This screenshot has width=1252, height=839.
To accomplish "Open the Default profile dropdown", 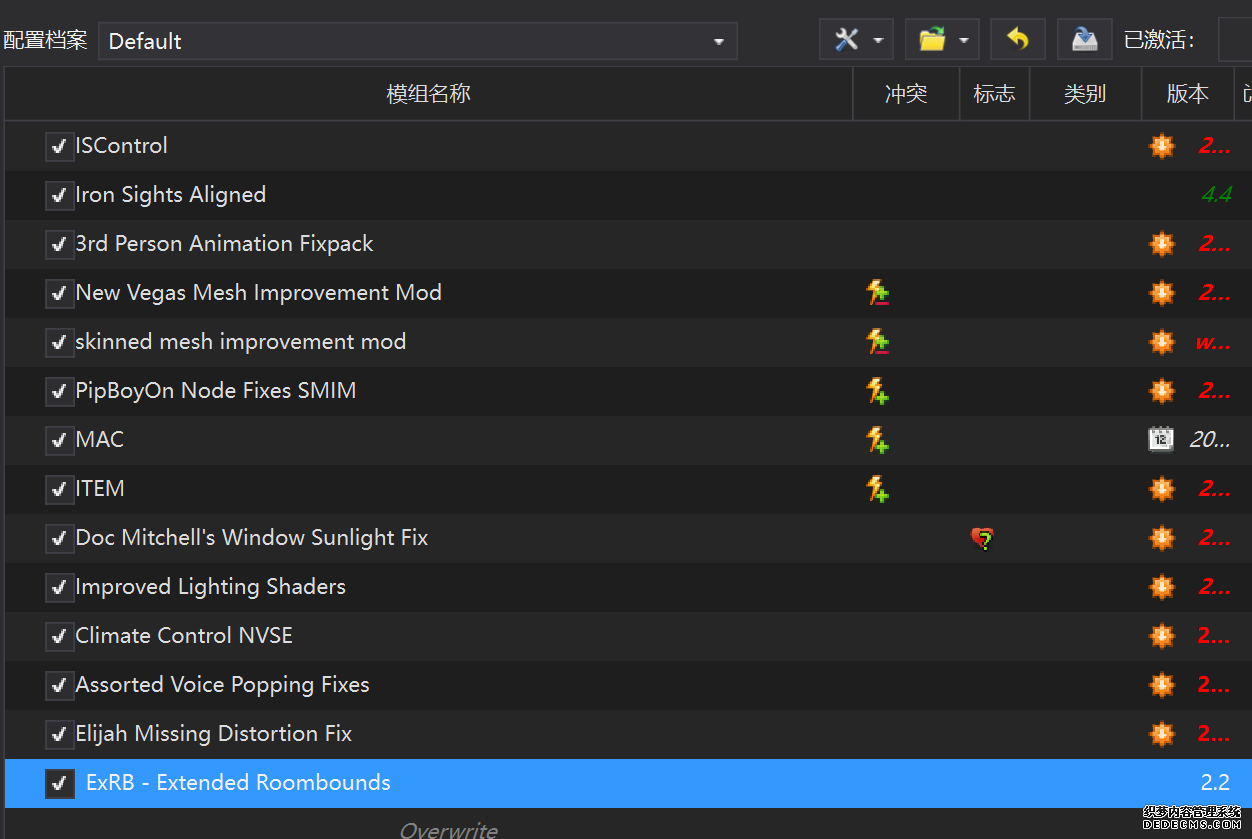I will coord(417,41).
